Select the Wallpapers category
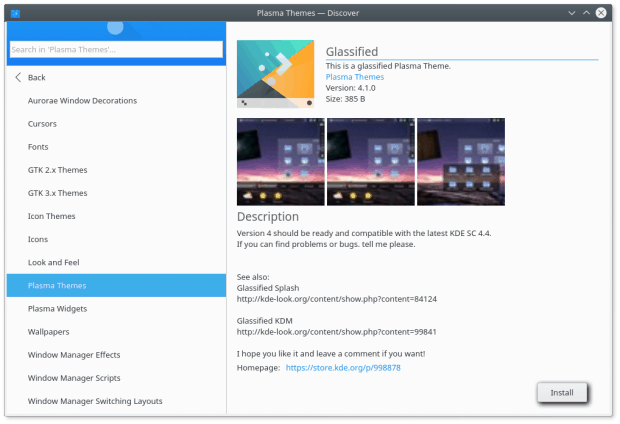Viewport: 620px width, 424px height. click(49, 331)
